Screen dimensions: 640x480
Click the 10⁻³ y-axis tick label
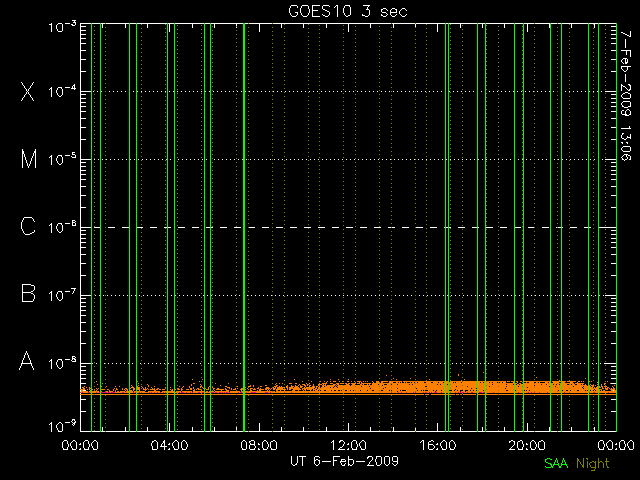pyautogui.click(x=62, y=27)
